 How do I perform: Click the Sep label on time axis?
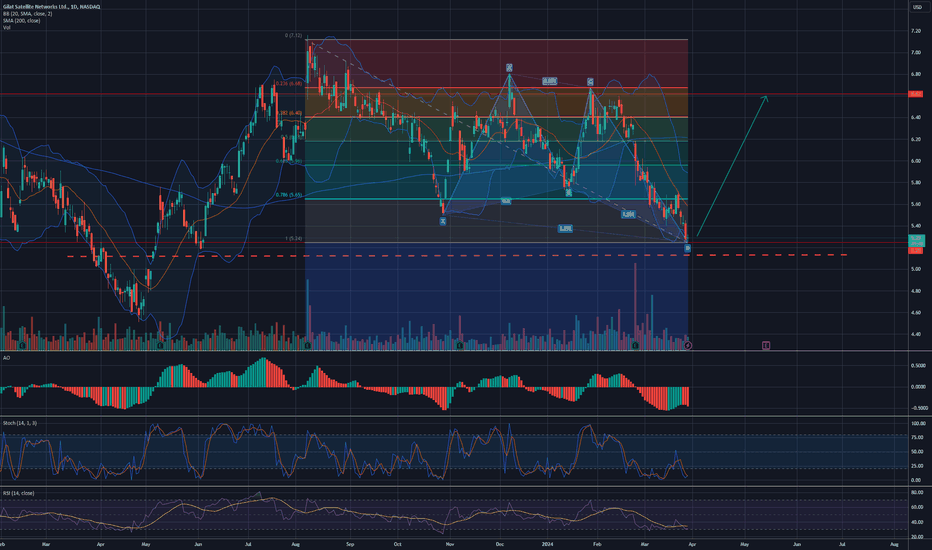tap(350, 544)
